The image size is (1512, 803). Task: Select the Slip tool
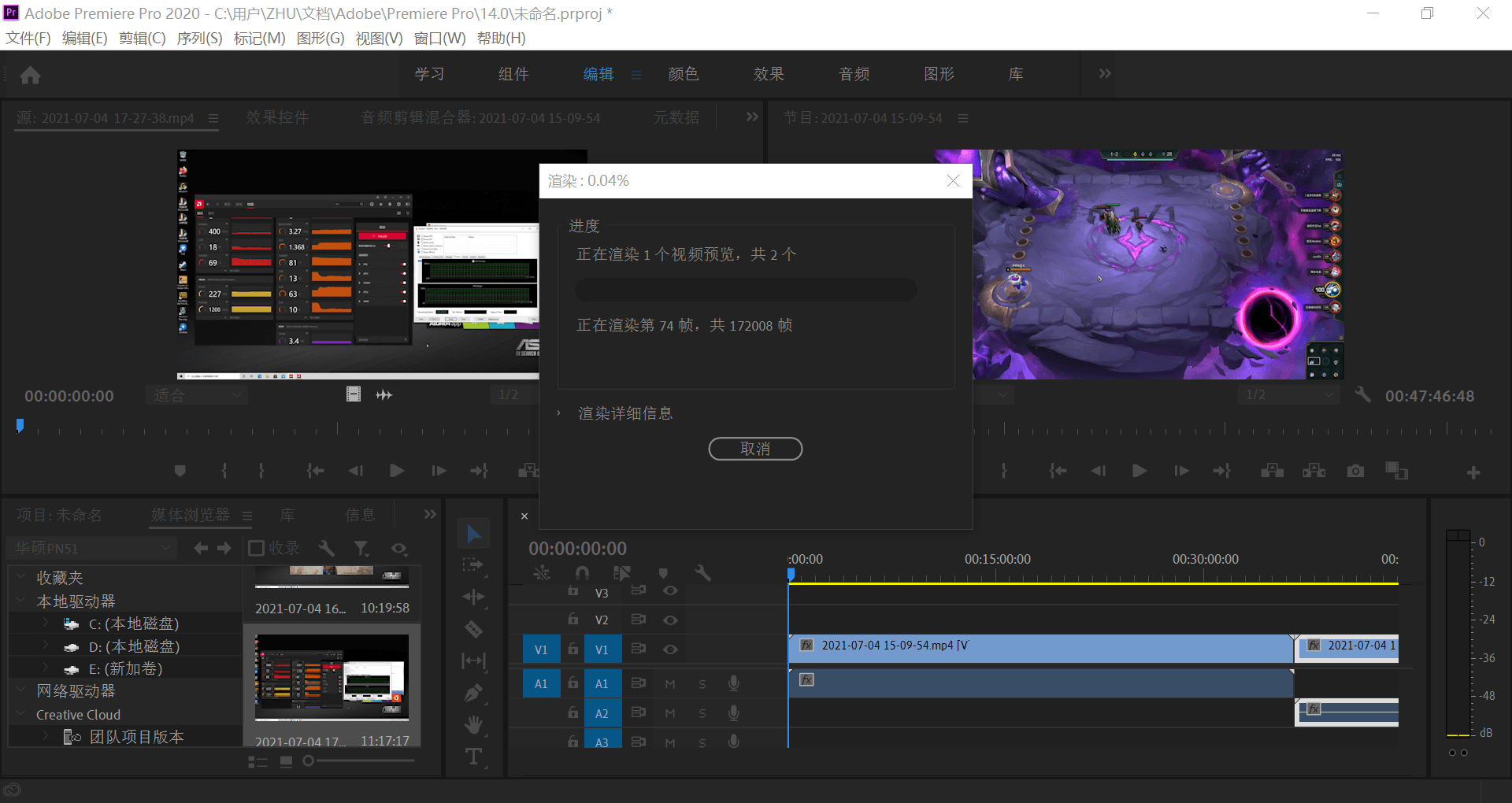(473, 661)
